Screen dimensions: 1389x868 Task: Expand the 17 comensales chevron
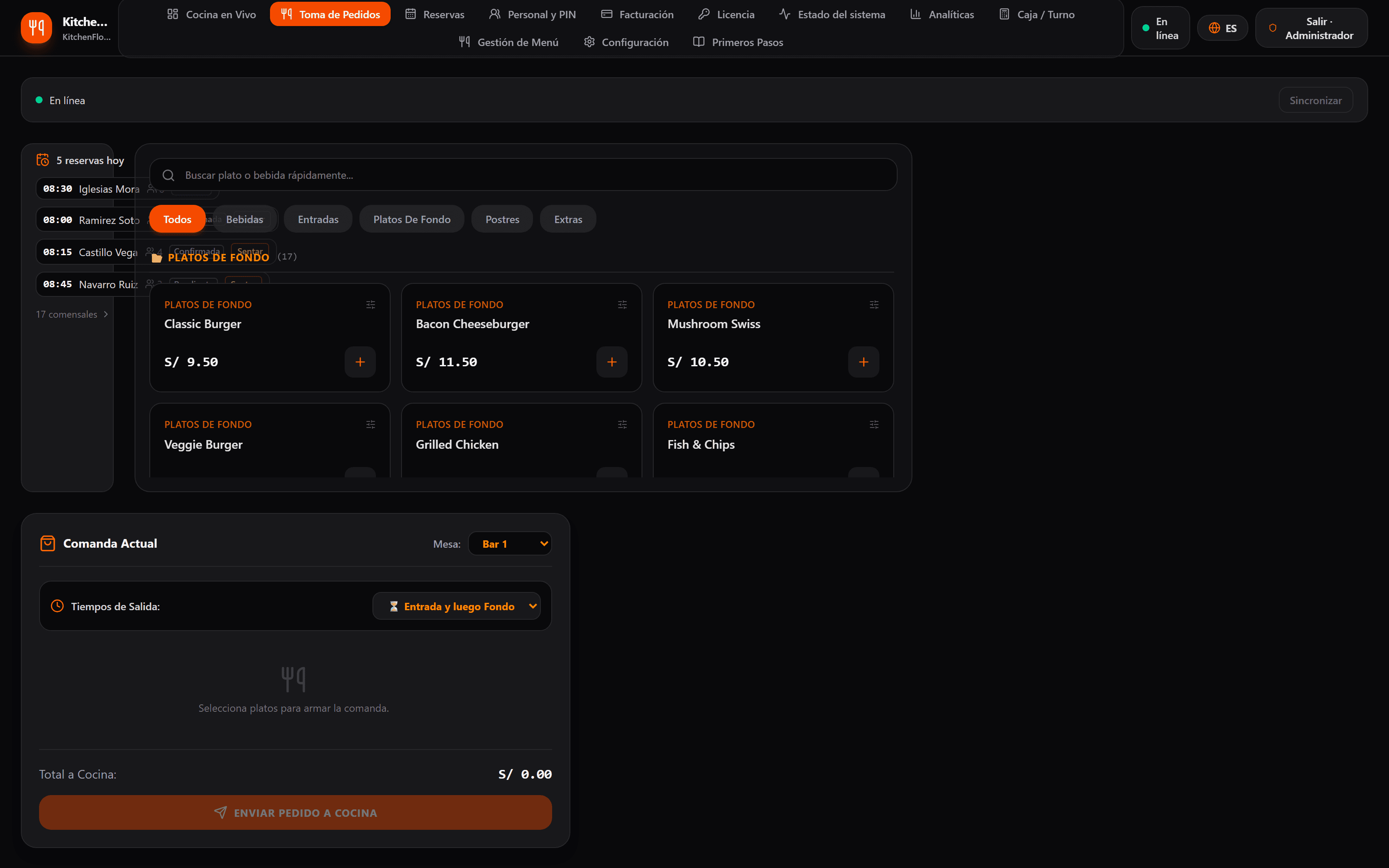click(105, 315)
